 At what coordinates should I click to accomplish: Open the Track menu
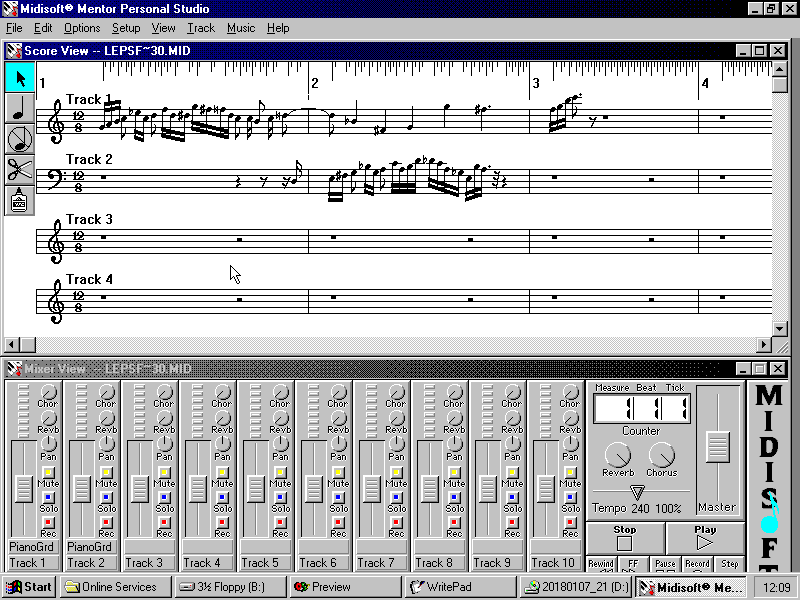(x=201, y=28)
